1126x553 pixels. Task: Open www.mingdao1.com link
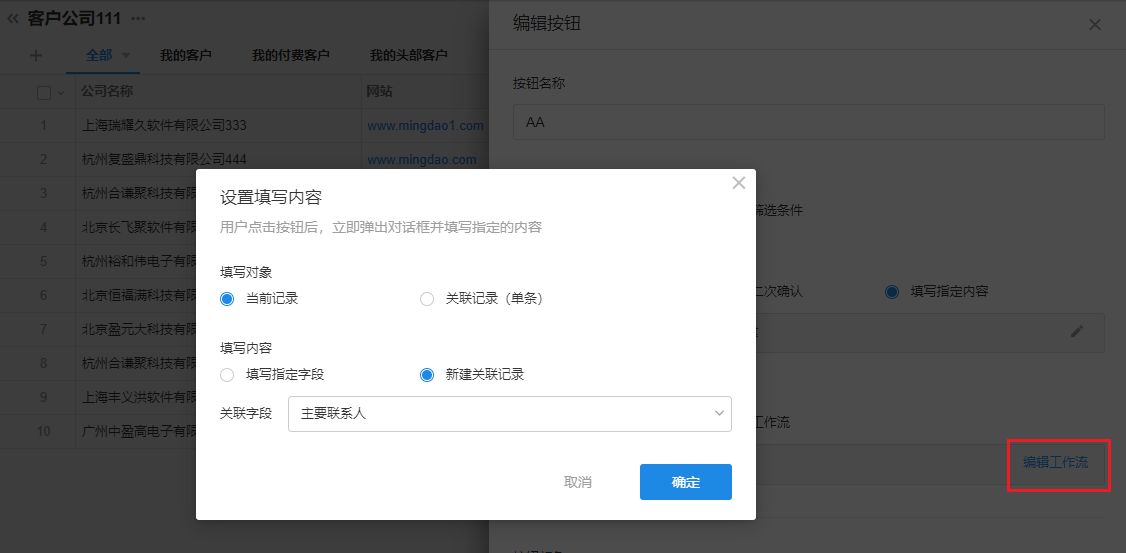(x=425, y=126)
